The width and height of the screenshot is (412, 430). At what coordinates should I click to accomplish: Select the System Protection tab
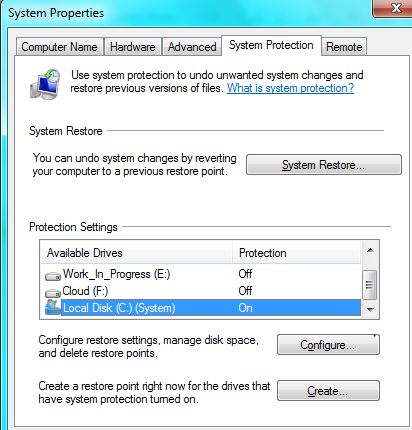pyautogui.click(x=271, y=45)
